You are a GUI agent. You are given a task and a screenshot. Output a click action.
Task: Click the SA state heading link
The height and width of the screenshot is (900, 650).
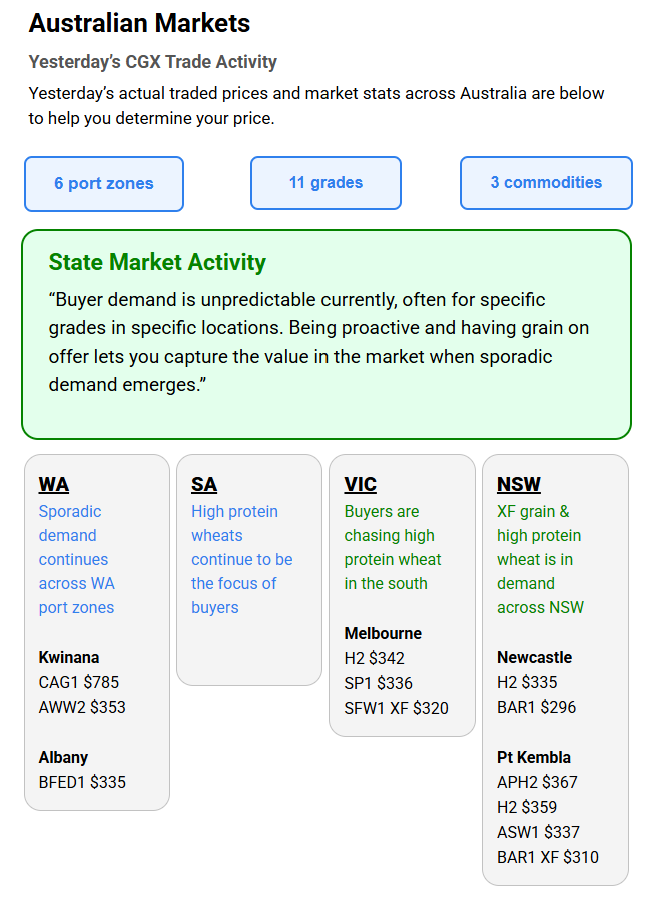(x=204, y=485)
